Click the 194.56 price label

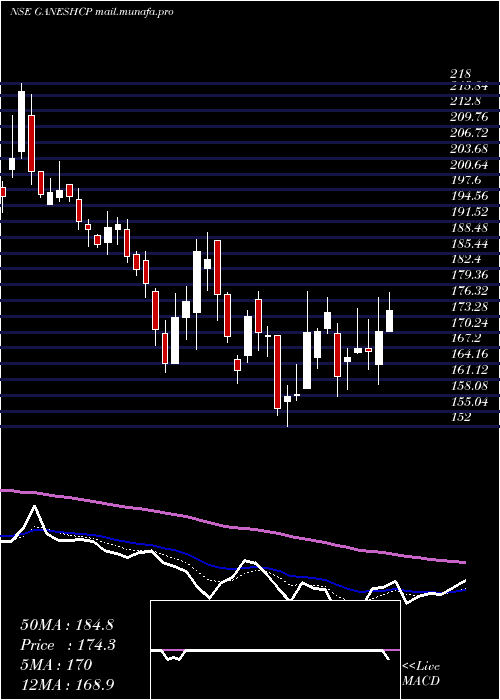tap(469, 196)
